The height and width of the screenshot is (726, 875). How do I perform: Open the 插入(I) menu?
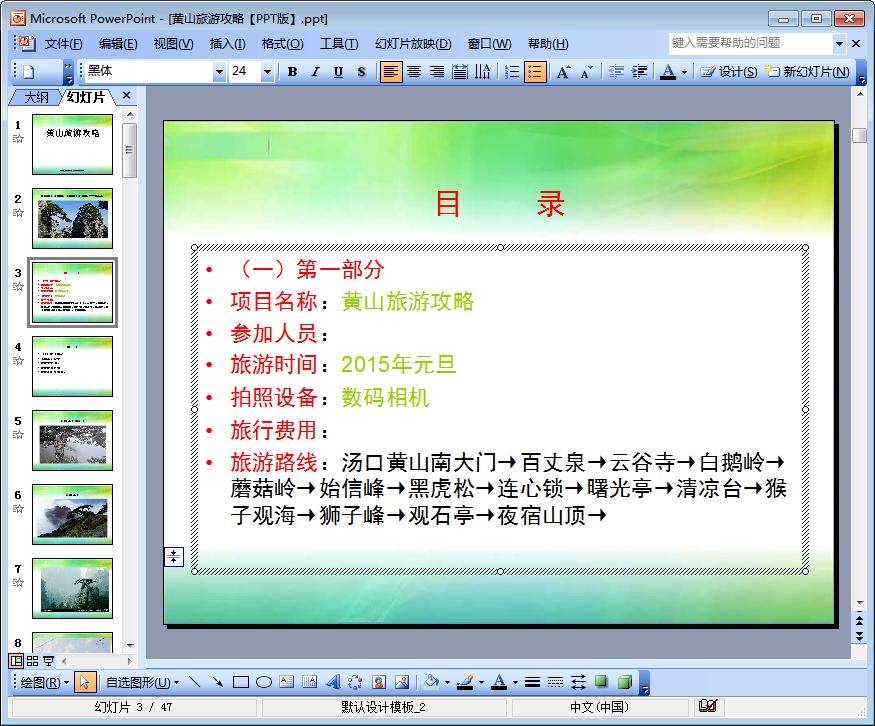227,44
